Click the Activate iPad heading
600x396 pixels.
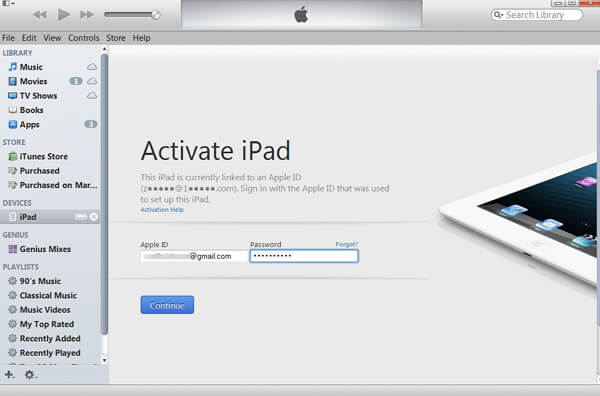pyautogui.click(x=215, y=151)
